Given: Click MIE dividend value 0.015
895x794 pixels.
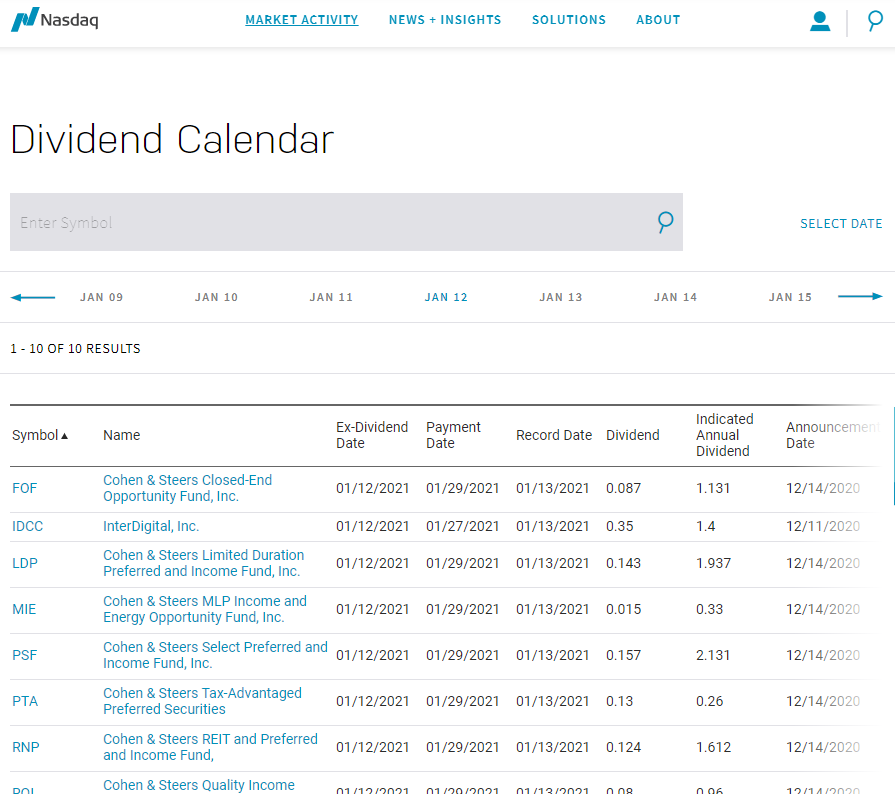Looking at the screenshot, I should pyautogui.click(x=623, y=610).
